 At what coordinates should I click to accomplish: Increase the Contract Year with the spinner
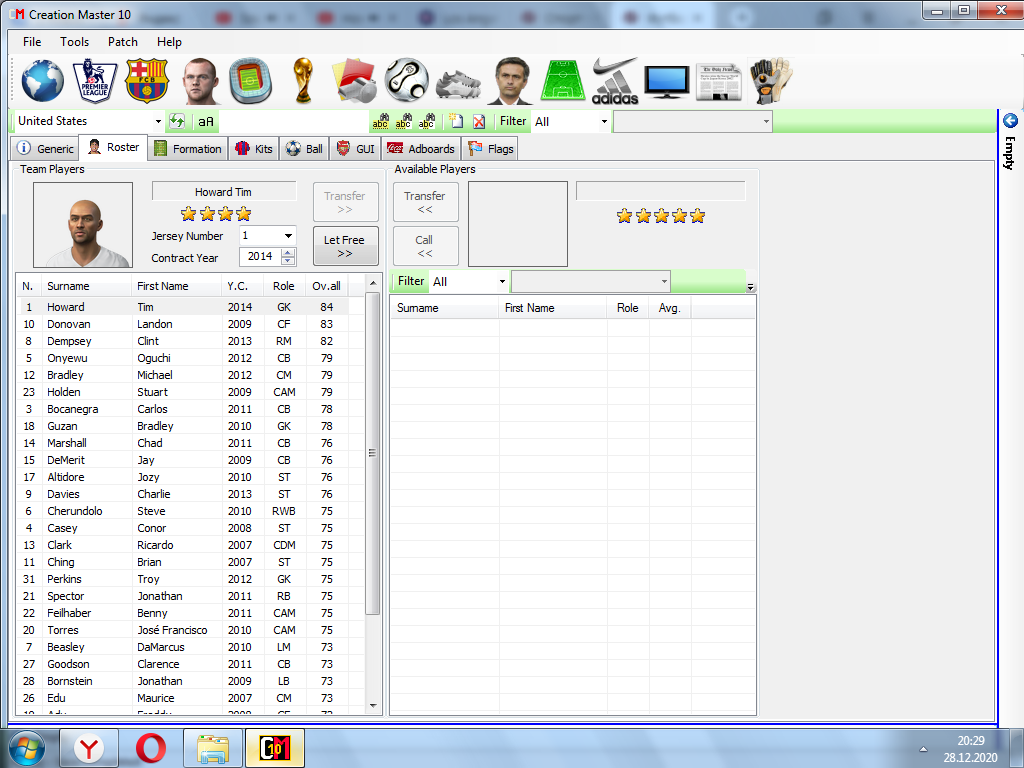(289, 253)
